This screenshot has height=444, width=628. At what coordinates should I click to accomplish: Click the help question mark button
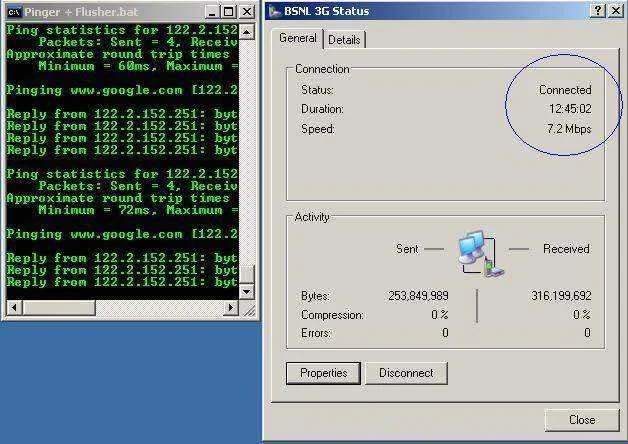(597, 11)
